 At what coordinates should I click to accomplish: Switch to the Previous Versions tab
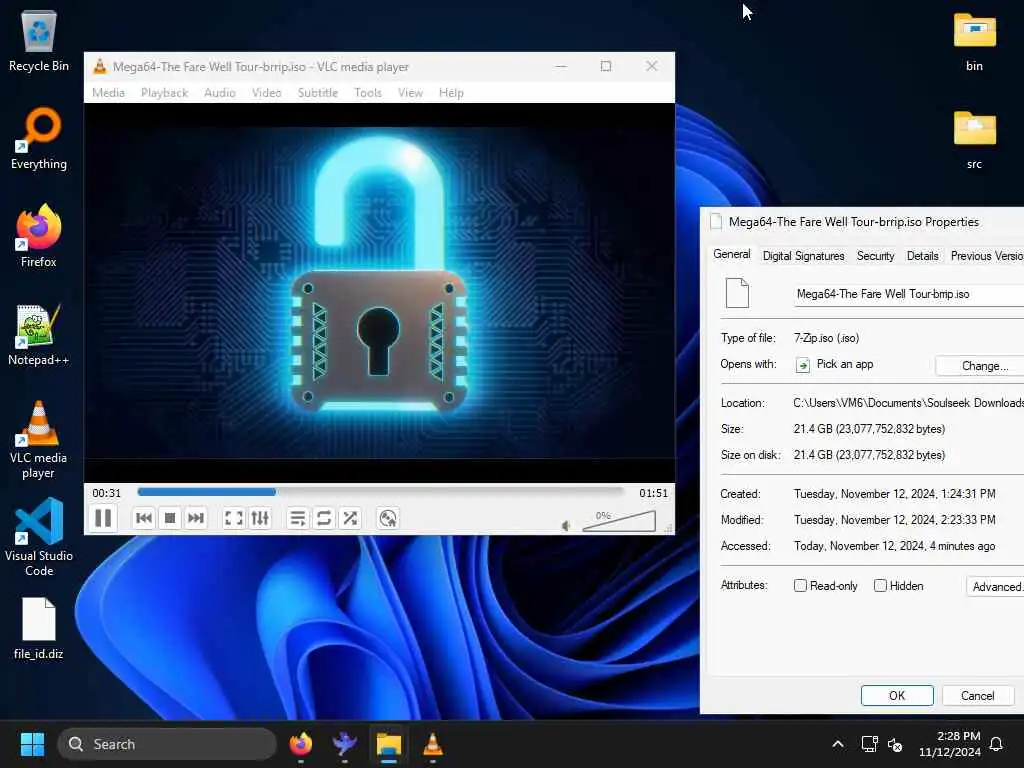986,256
